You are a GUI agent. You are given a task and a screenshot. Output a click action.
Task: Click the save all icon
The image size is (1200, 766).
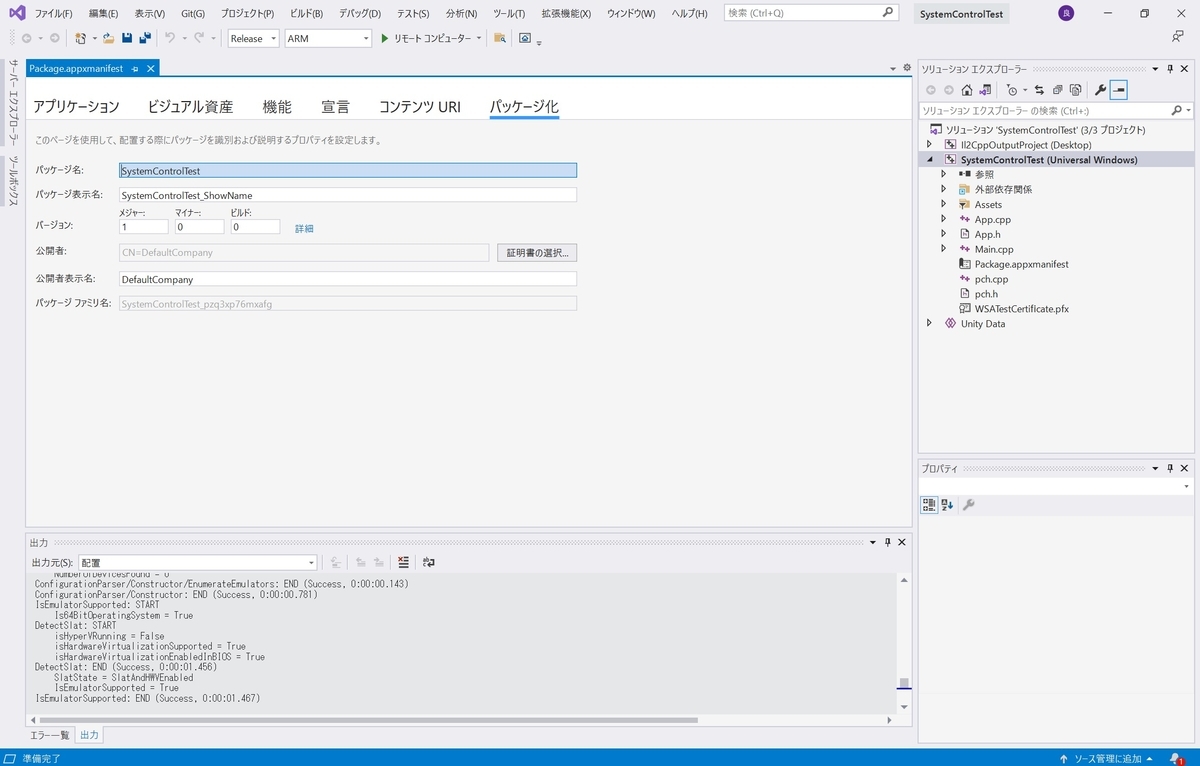coord(145,38)
